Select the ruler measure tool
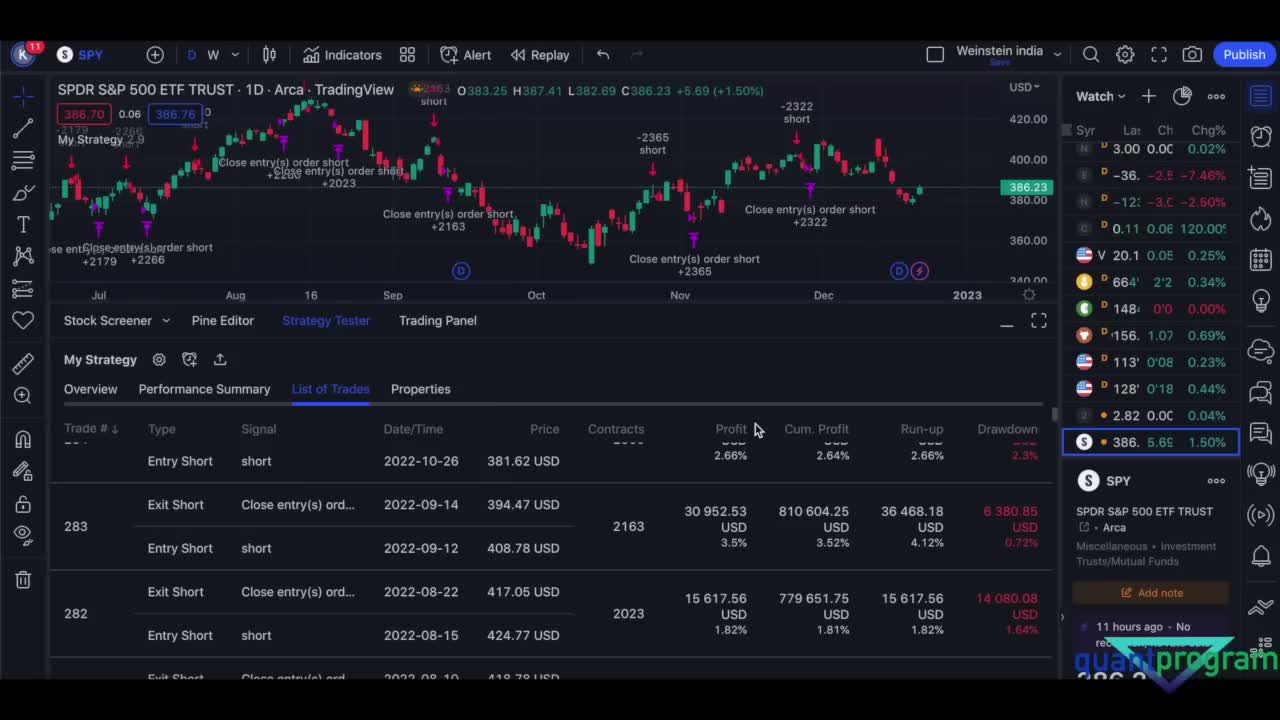 23,364
